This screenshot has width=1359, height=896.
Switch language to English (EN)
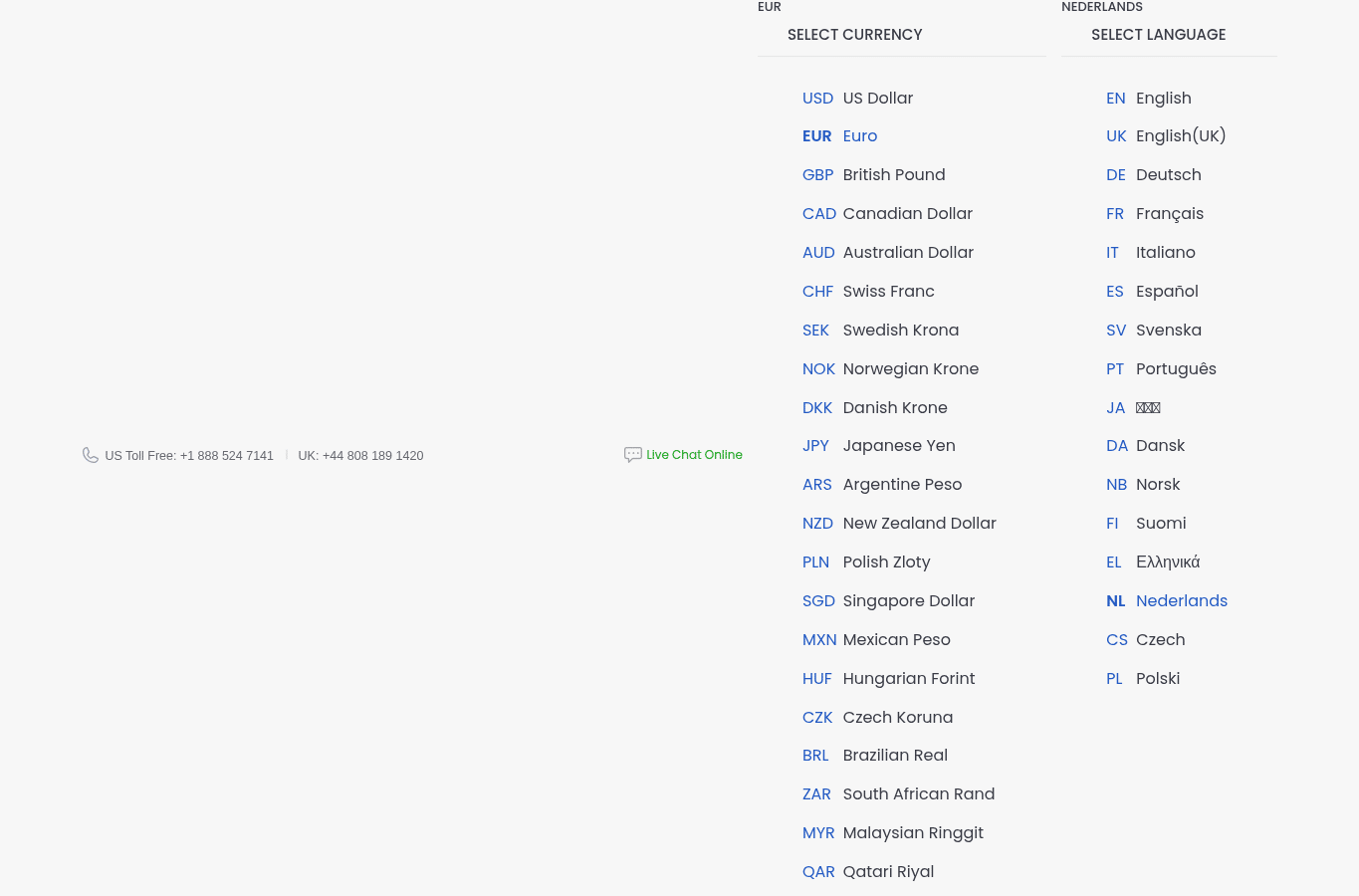[x=1149, y=98]
